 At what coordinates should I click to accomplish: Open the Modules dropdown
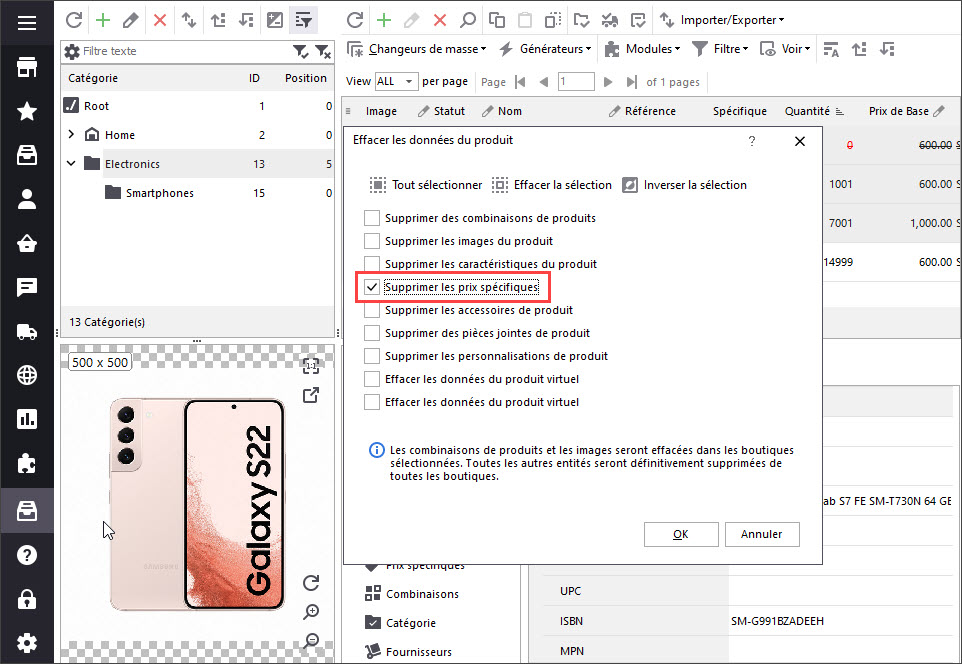(642, 49)
